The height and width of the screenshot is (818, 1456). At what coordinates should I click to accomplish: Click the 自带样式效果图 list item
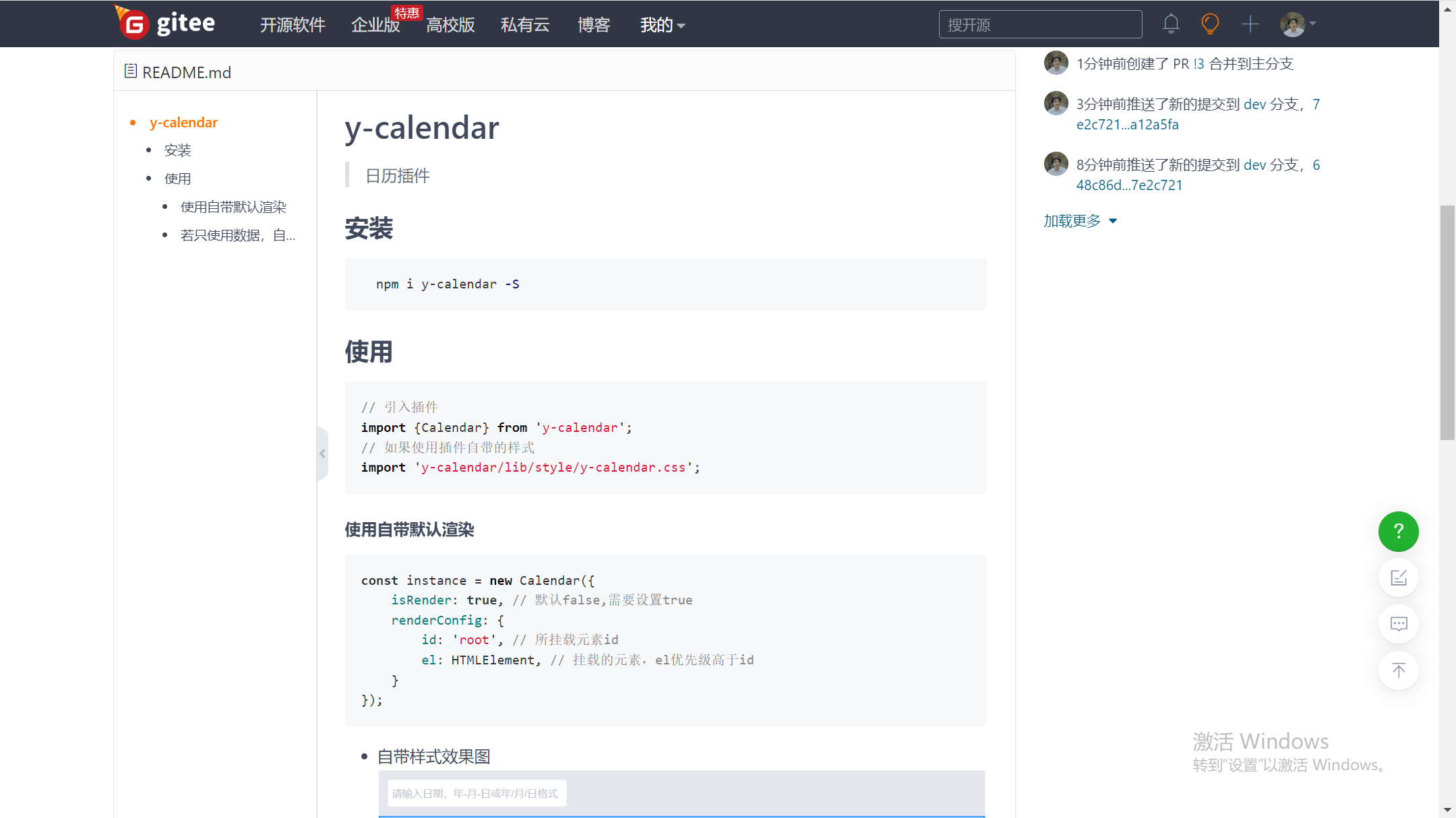click(x=433, y=757)
